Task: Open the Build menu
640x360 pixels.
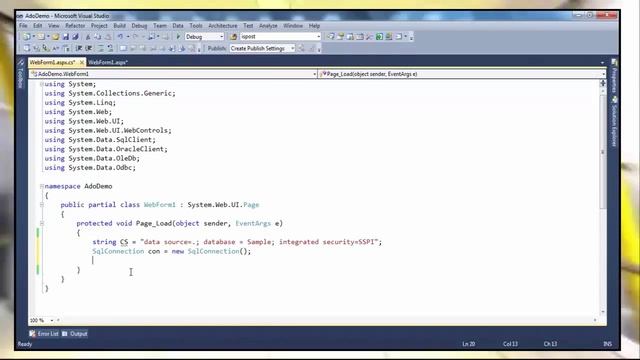Action: click(x=120, y=26)
